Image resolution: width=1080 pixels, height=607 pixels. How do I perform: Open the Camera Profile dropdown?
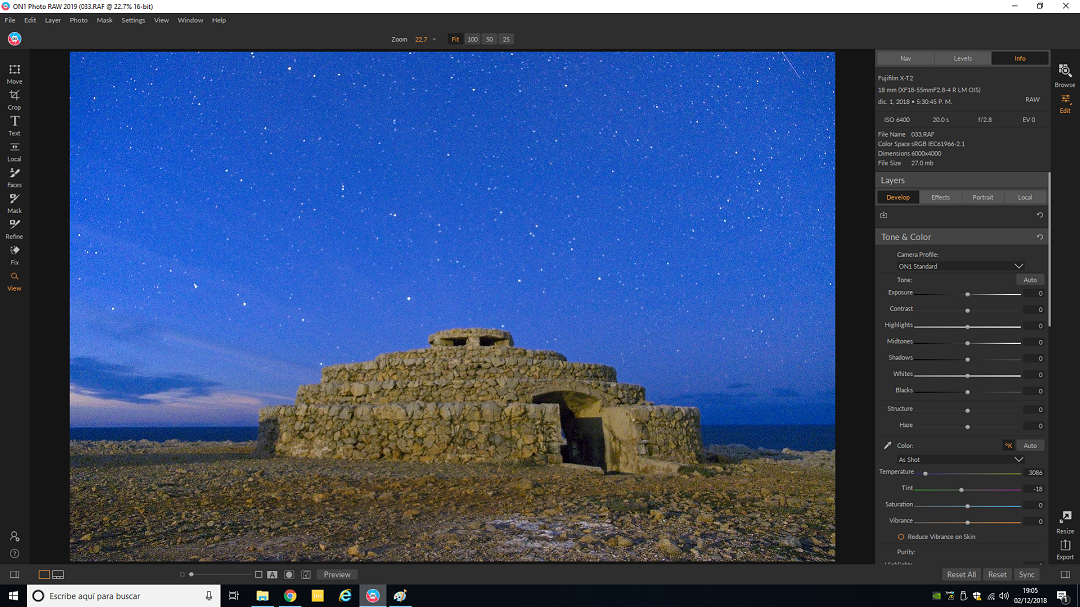point(960,266)
